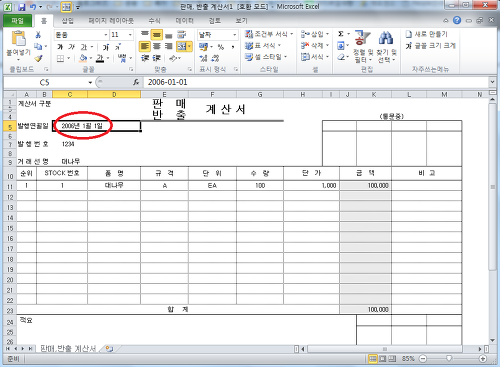Viewport: 500px width, 367px height.
Task: Click the Insert cells (삽입) button
Action: [314, 34]
